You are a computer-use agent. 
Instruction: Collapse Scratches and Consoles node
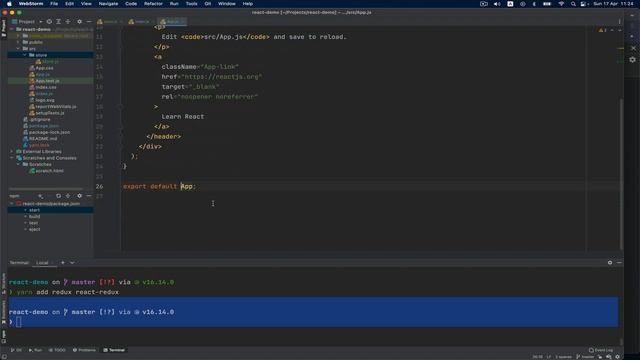coord(12,158)
